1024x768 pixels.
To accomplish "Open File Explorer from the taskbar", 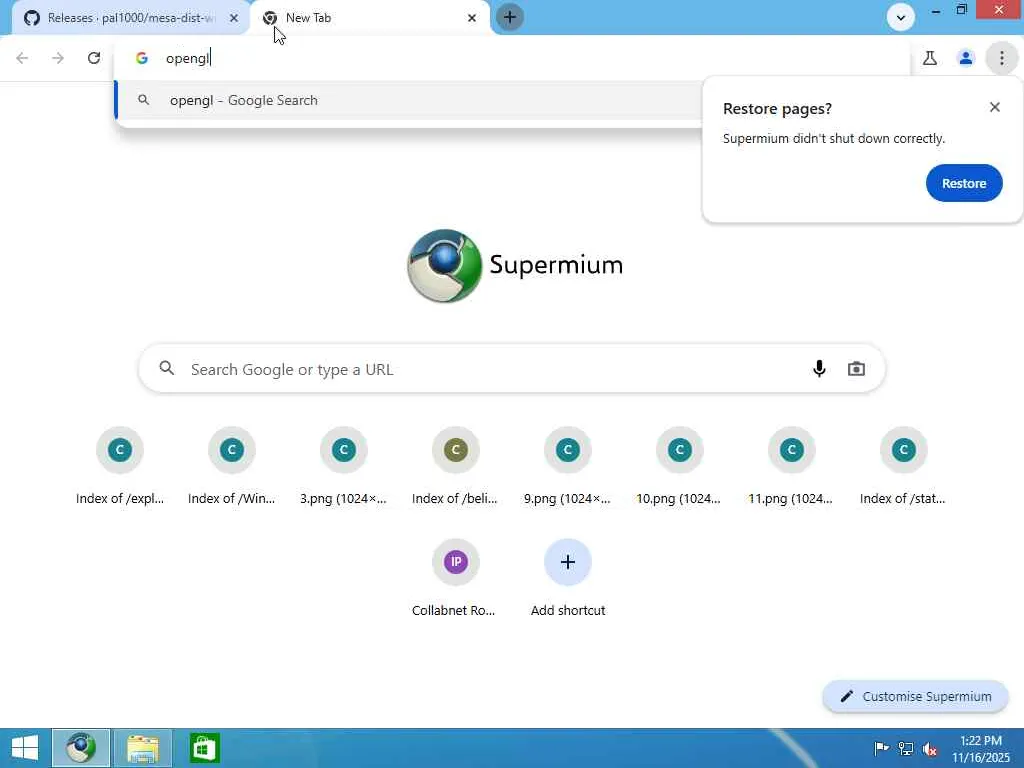I will pyautogui.click(x=143, y=748).
